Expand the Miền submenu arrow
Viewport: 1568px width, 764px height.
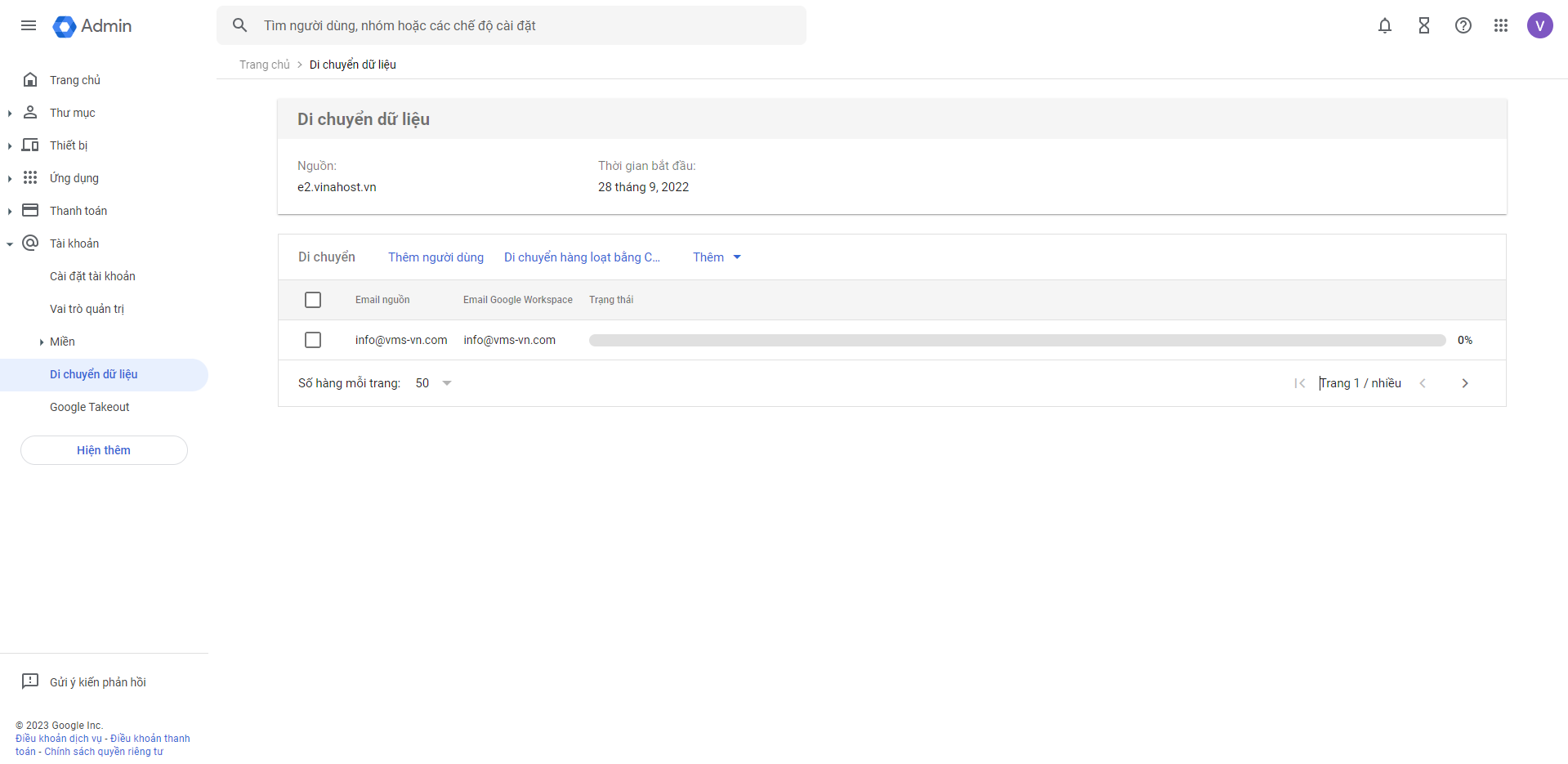pos(42,342)
